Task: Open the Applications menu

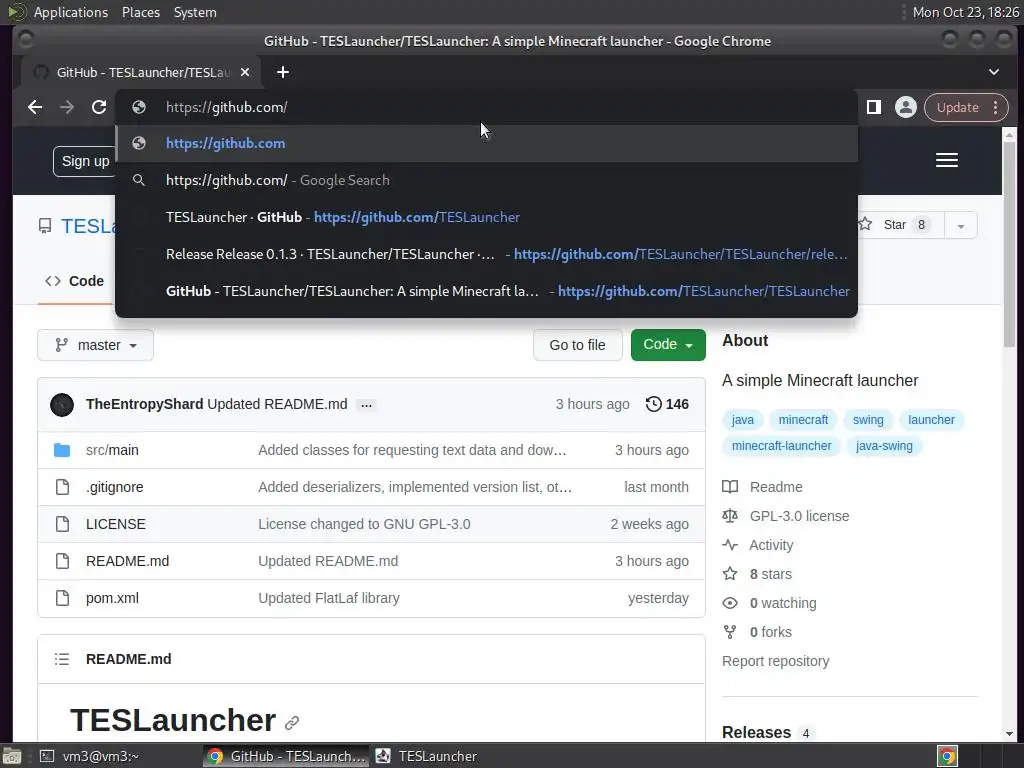Action: point(70,12)
